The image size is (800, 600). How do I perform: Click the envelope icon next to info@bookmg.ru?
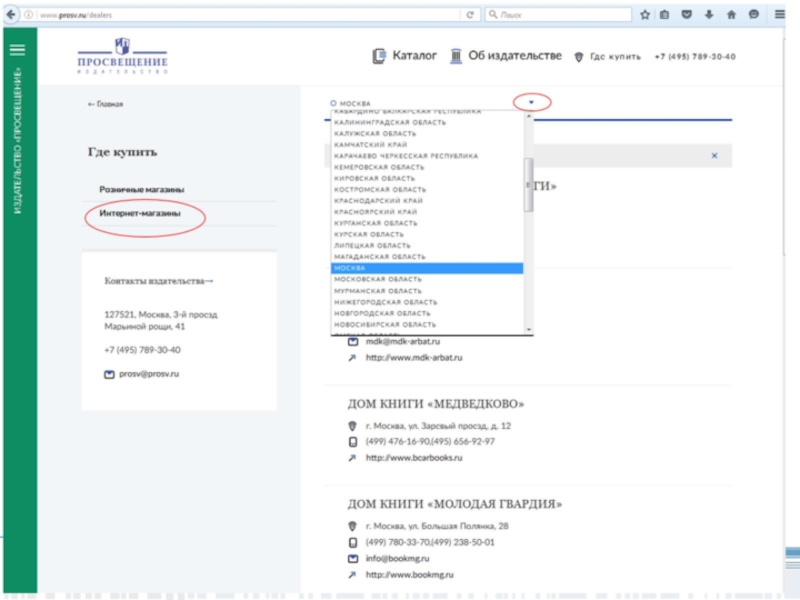pos(353,559)
